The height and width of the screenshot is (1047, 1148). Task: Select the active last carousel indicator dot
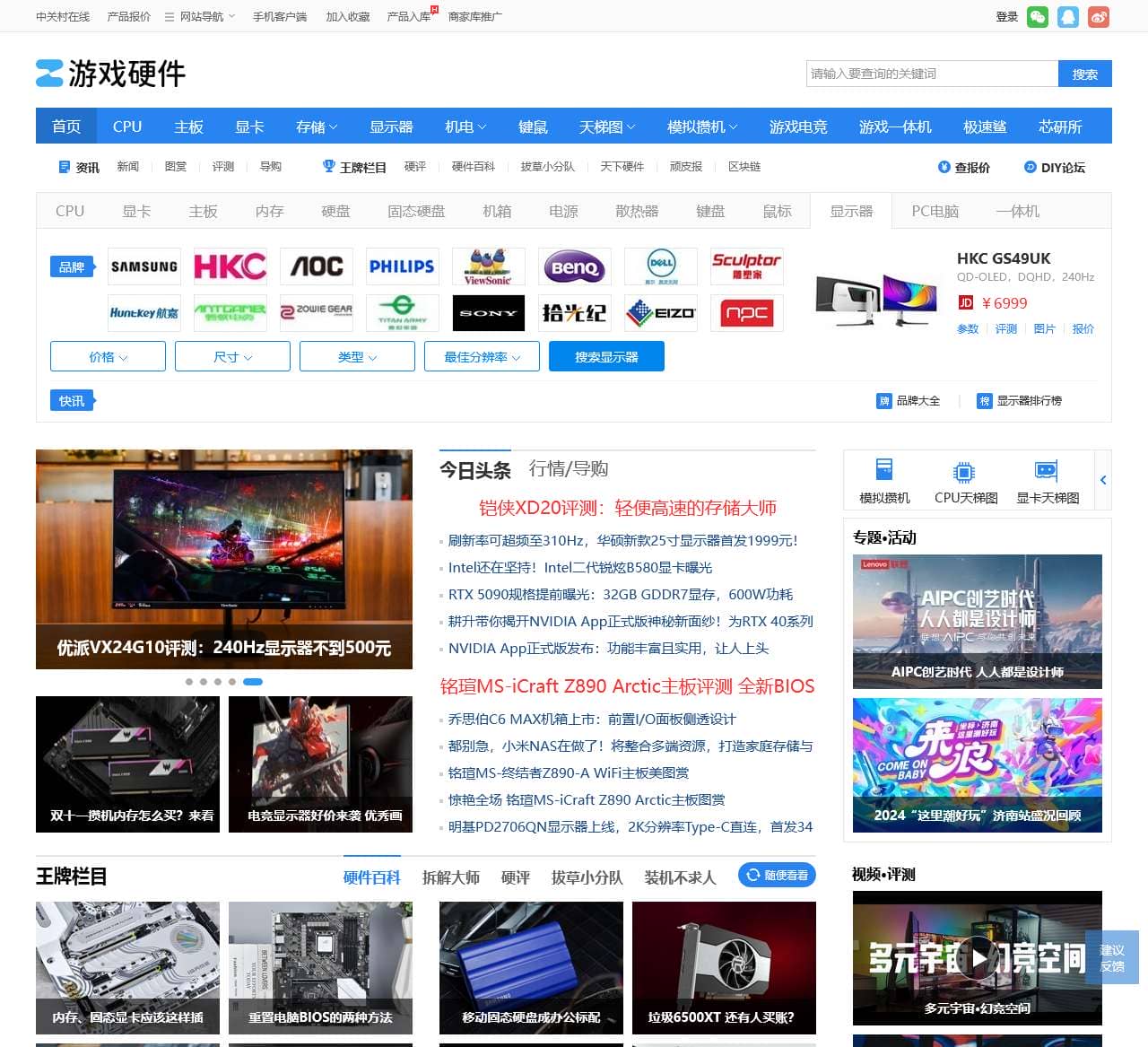pyautogui.click(x=253, y=682)
